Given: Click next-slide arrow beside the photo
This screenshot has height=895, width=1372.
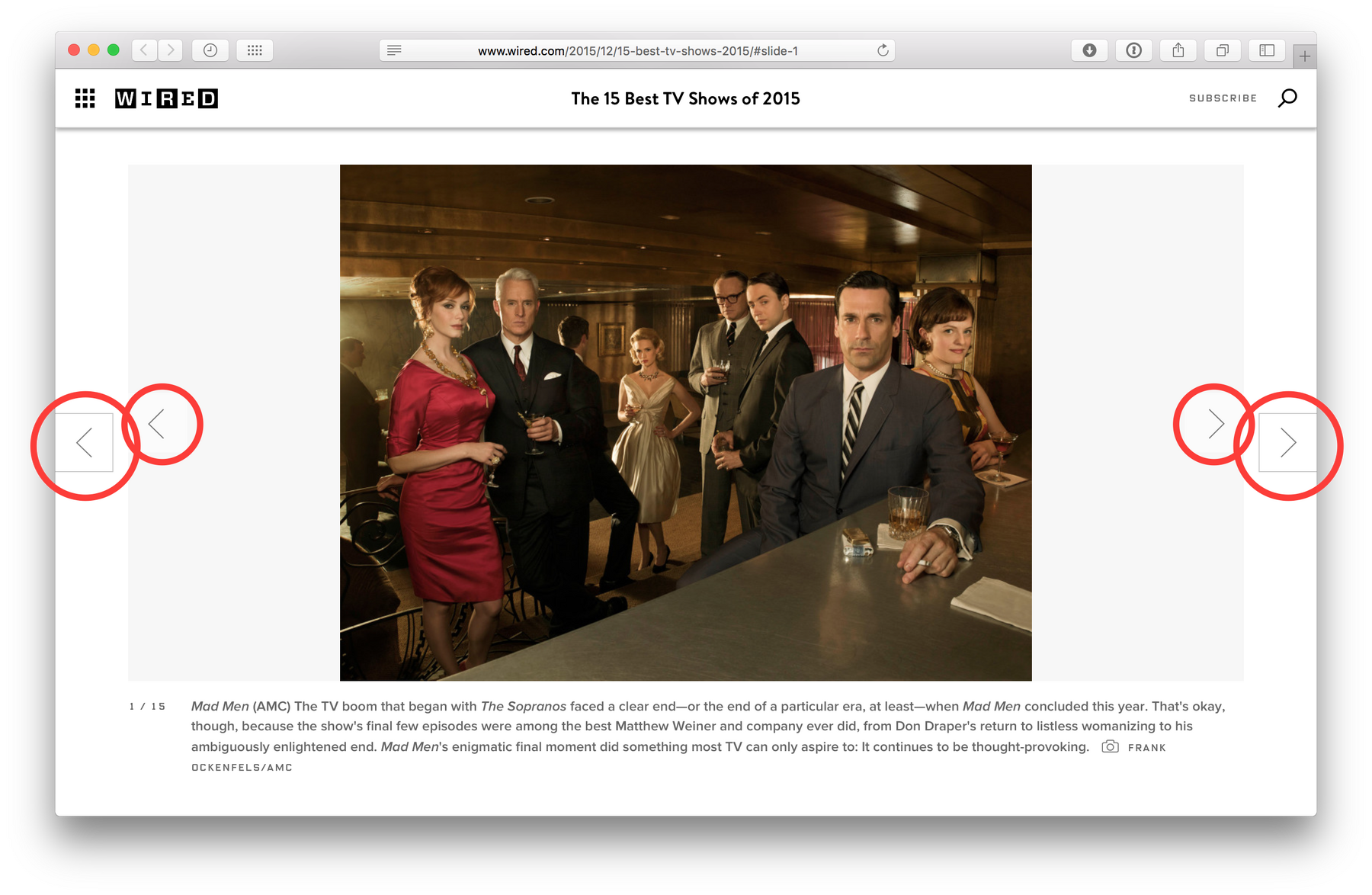Looking at the screenshot, I should (1216, 424).
